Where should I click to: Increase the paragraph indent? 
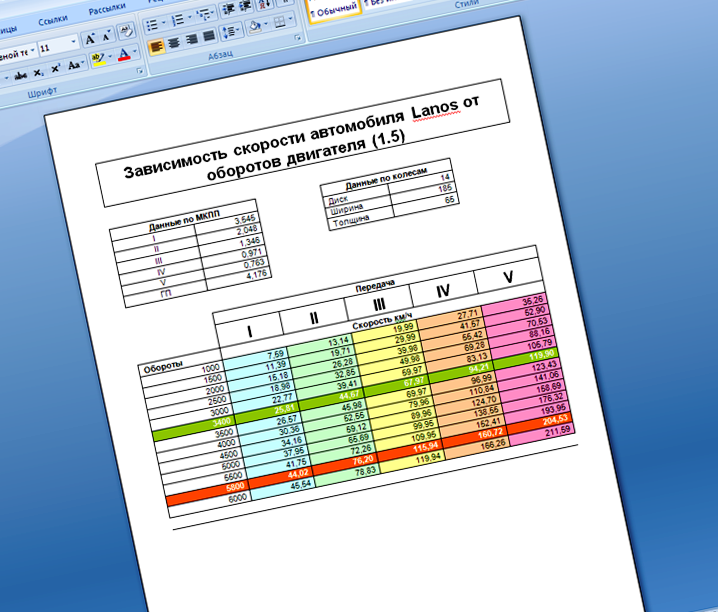pyautogui.click(x=245, y=5)
